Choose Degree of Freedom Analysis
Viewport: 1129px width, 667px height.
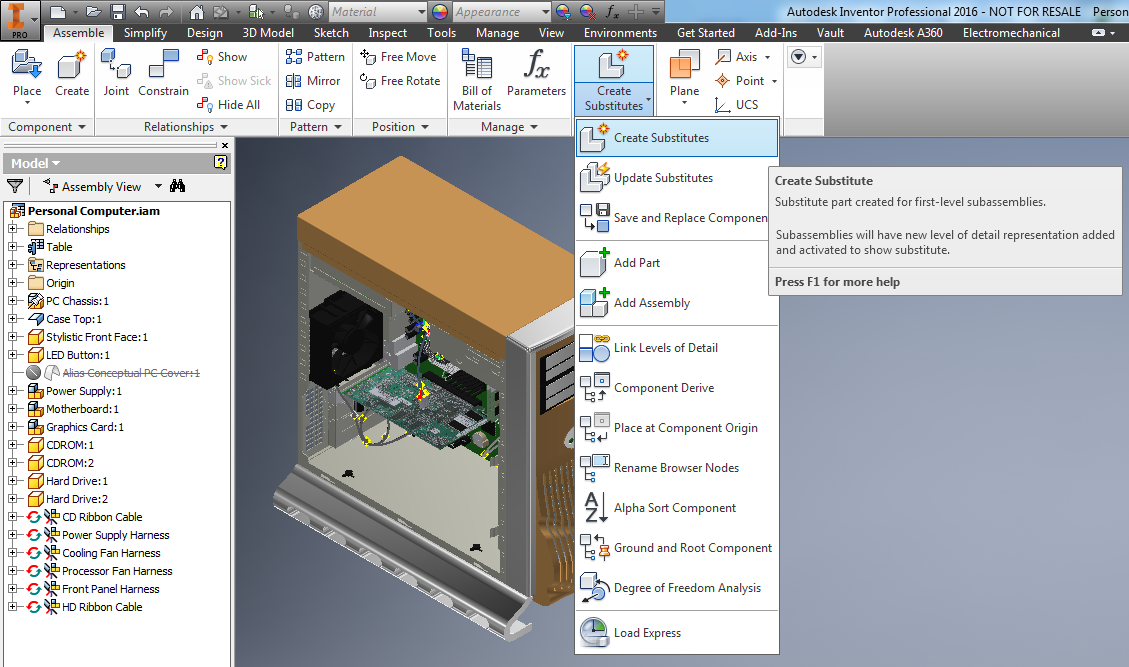677,588
